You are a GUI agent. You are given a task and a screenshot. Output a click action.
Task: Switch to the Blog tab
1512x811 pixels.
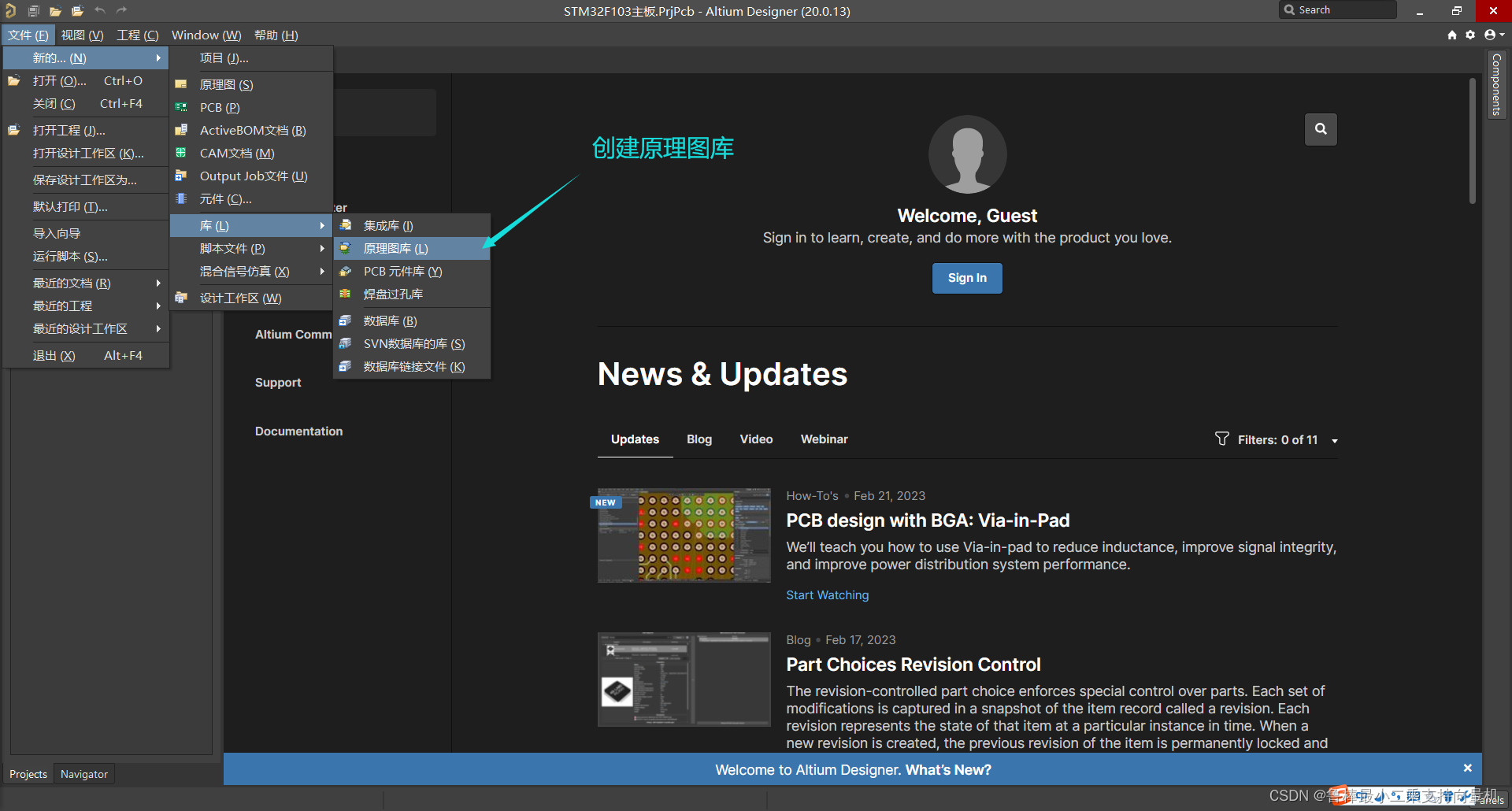[699, 439]
